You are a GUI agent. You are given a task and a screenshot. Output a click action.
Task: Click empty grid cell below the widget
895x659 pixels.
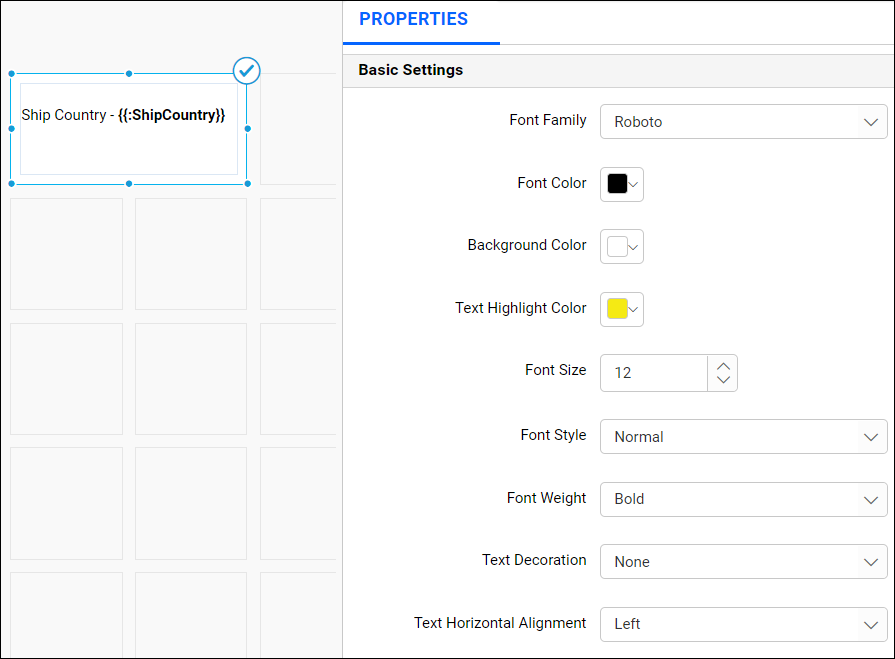click(x=66, y=254)
